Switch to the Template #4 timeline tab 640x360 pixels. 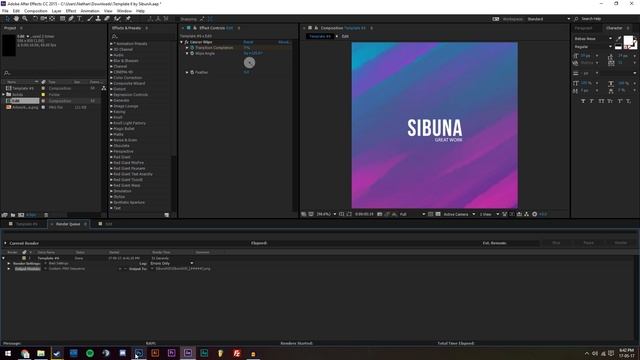click(27, 224)
